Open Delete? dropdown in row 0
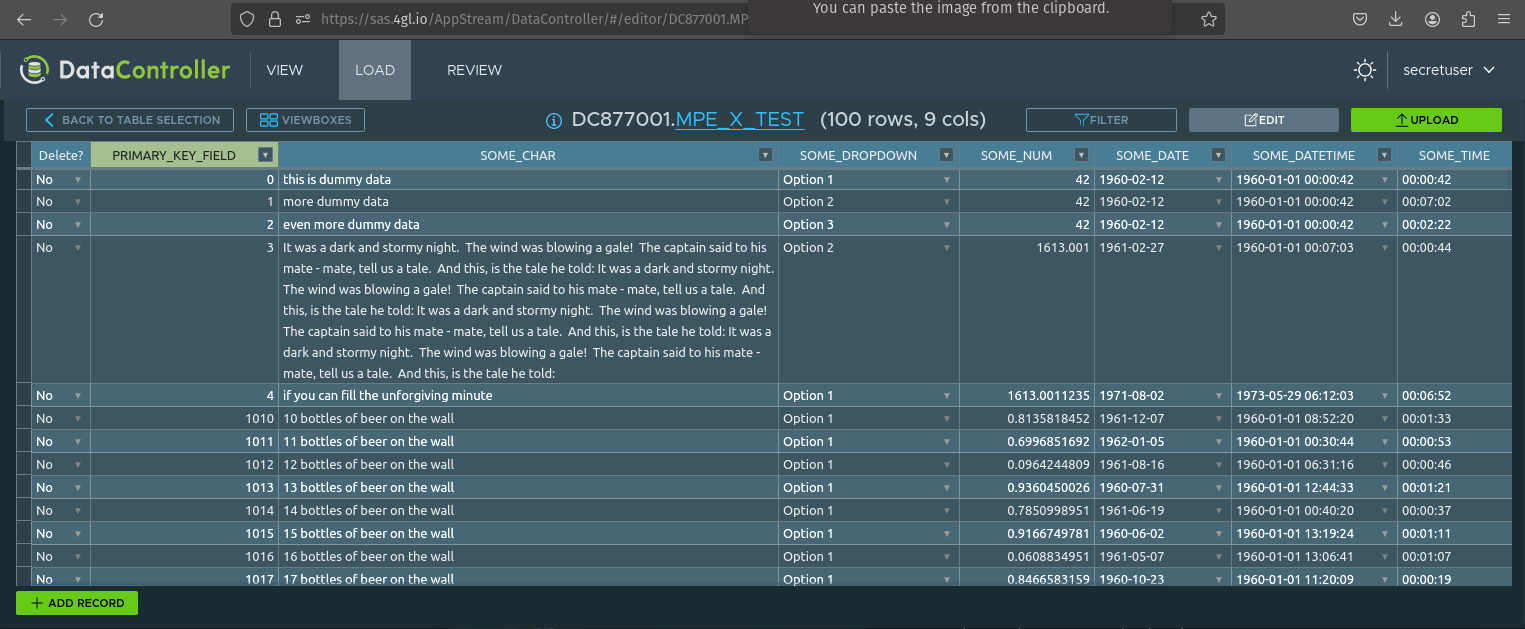1525x629 pixels. point(77,180)
